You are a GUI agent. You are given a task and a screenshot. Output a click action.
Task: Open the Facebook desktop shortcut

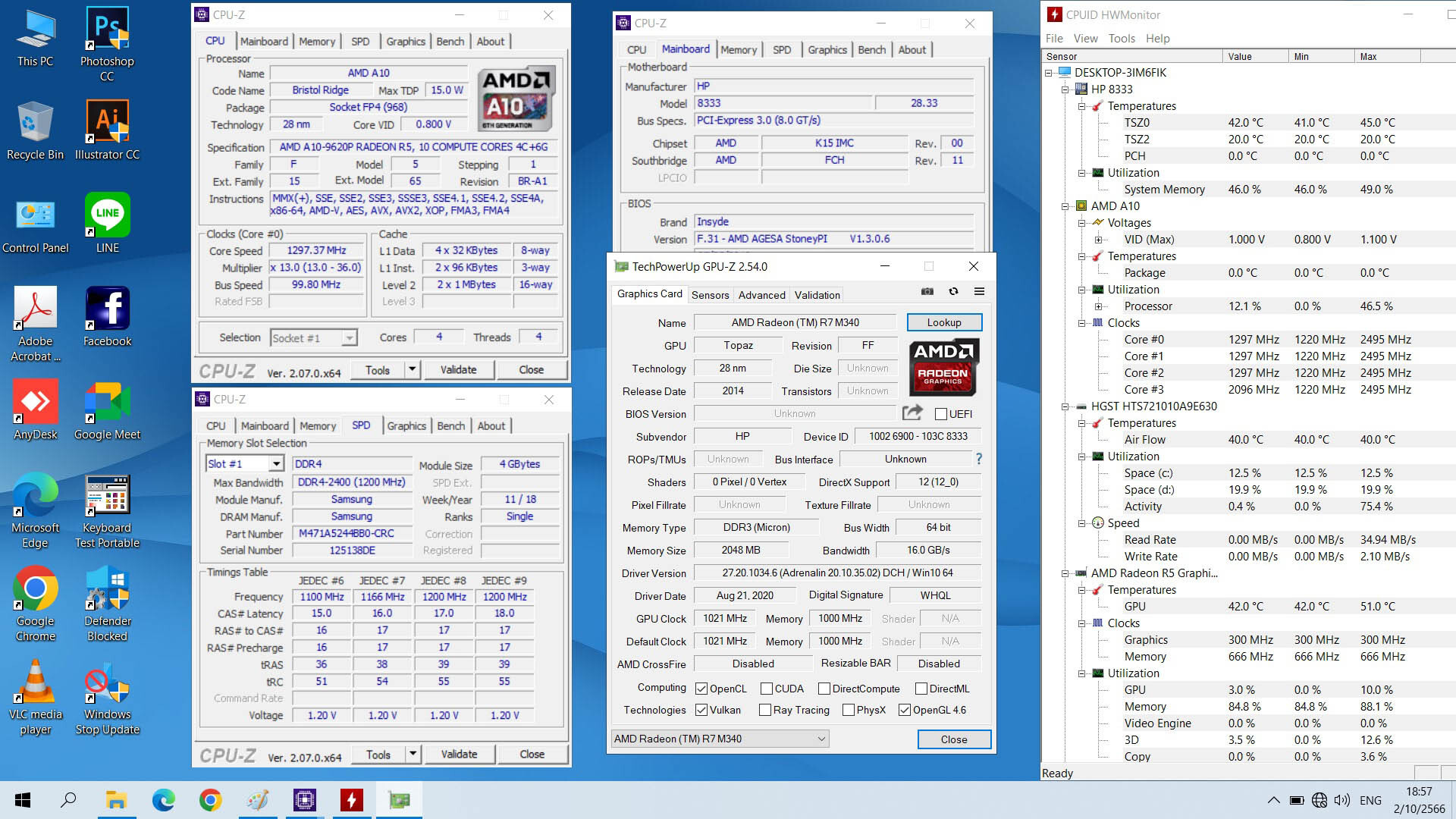pos(107,318)
